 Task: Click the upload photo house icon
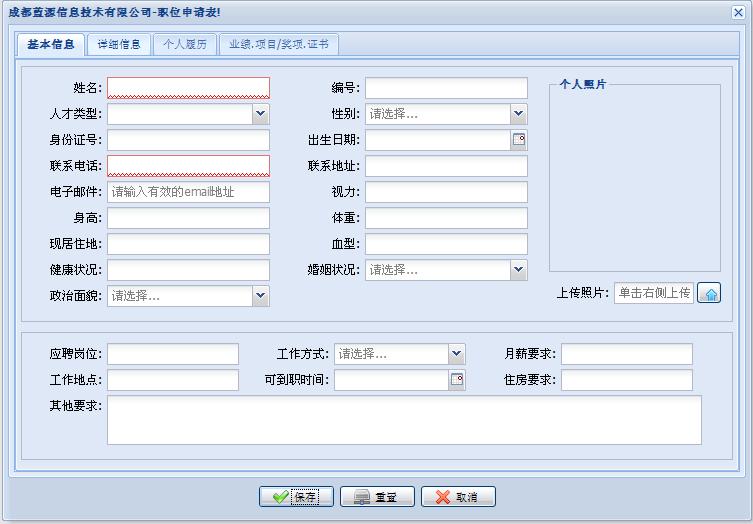(x=709, y=292)
